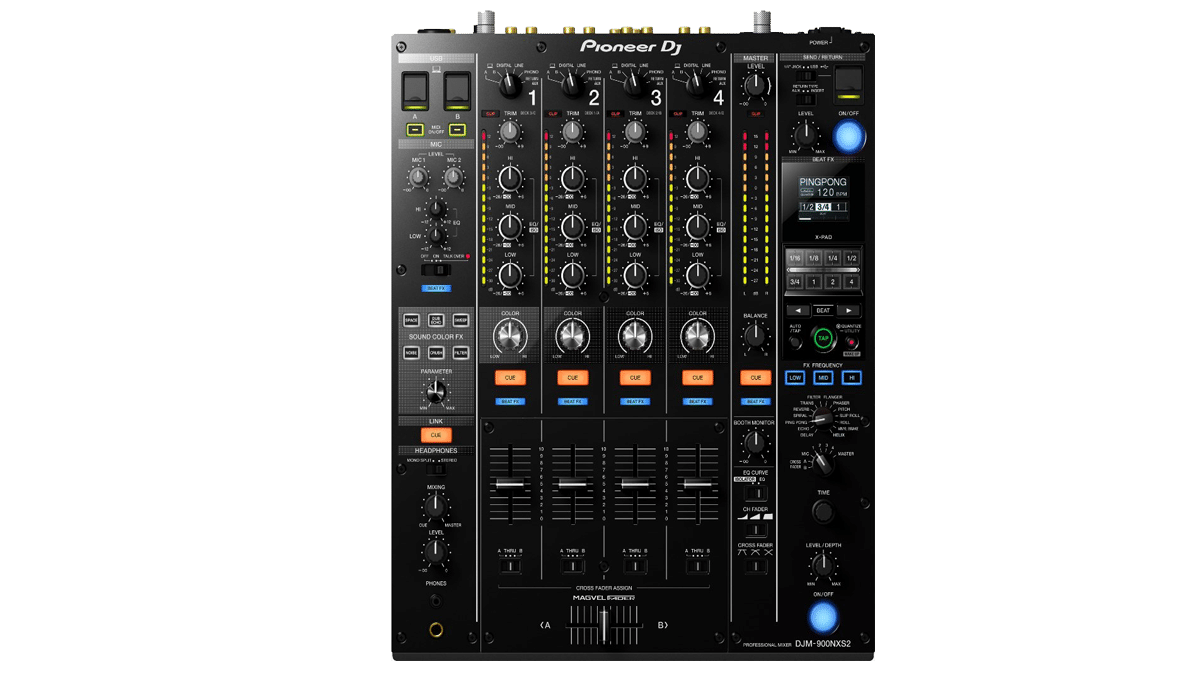
Task: Click channel 4 fader handle
Action: click(697, 484)
